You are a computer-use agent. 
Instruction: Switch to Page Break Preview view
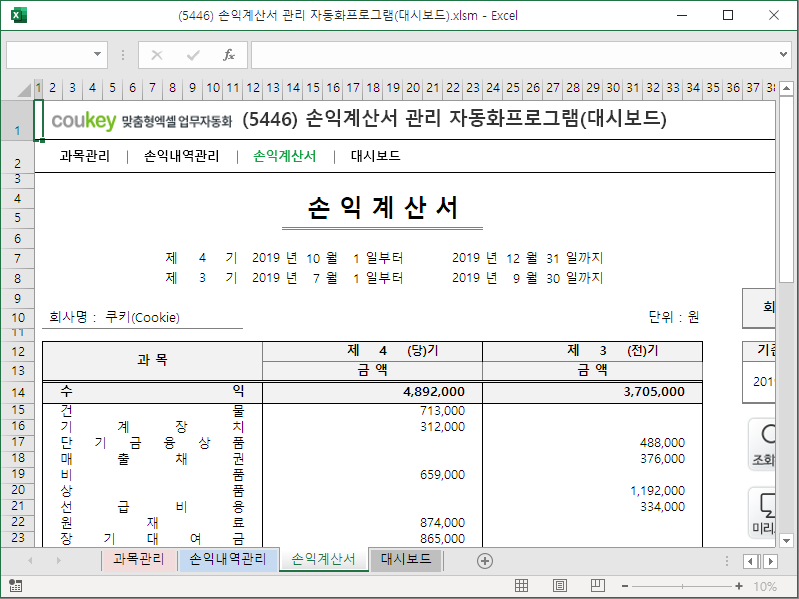598,586
